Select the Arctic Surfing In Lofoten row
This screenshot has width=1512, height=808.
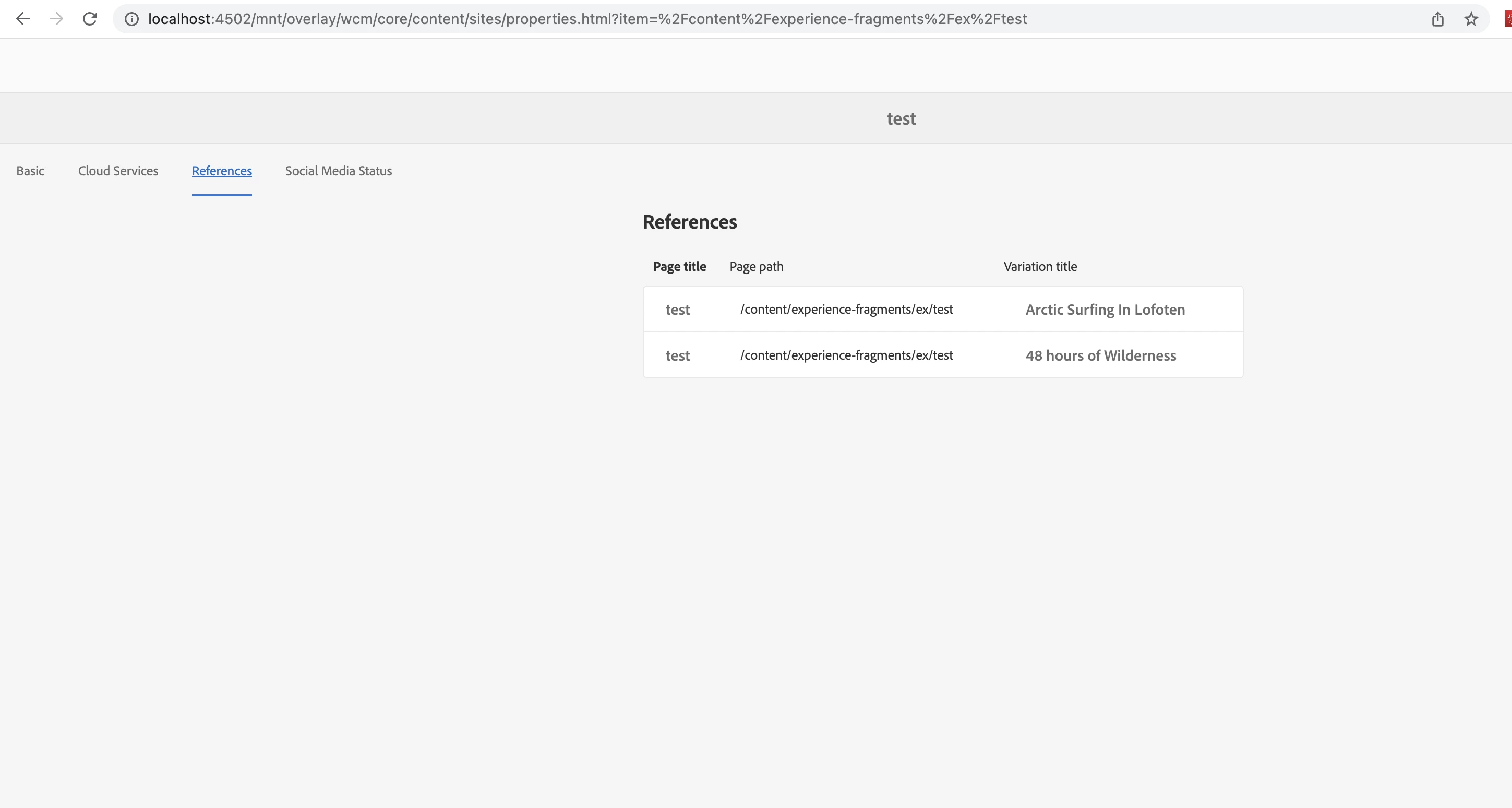pyautogui.click(x=1105, y=310)
